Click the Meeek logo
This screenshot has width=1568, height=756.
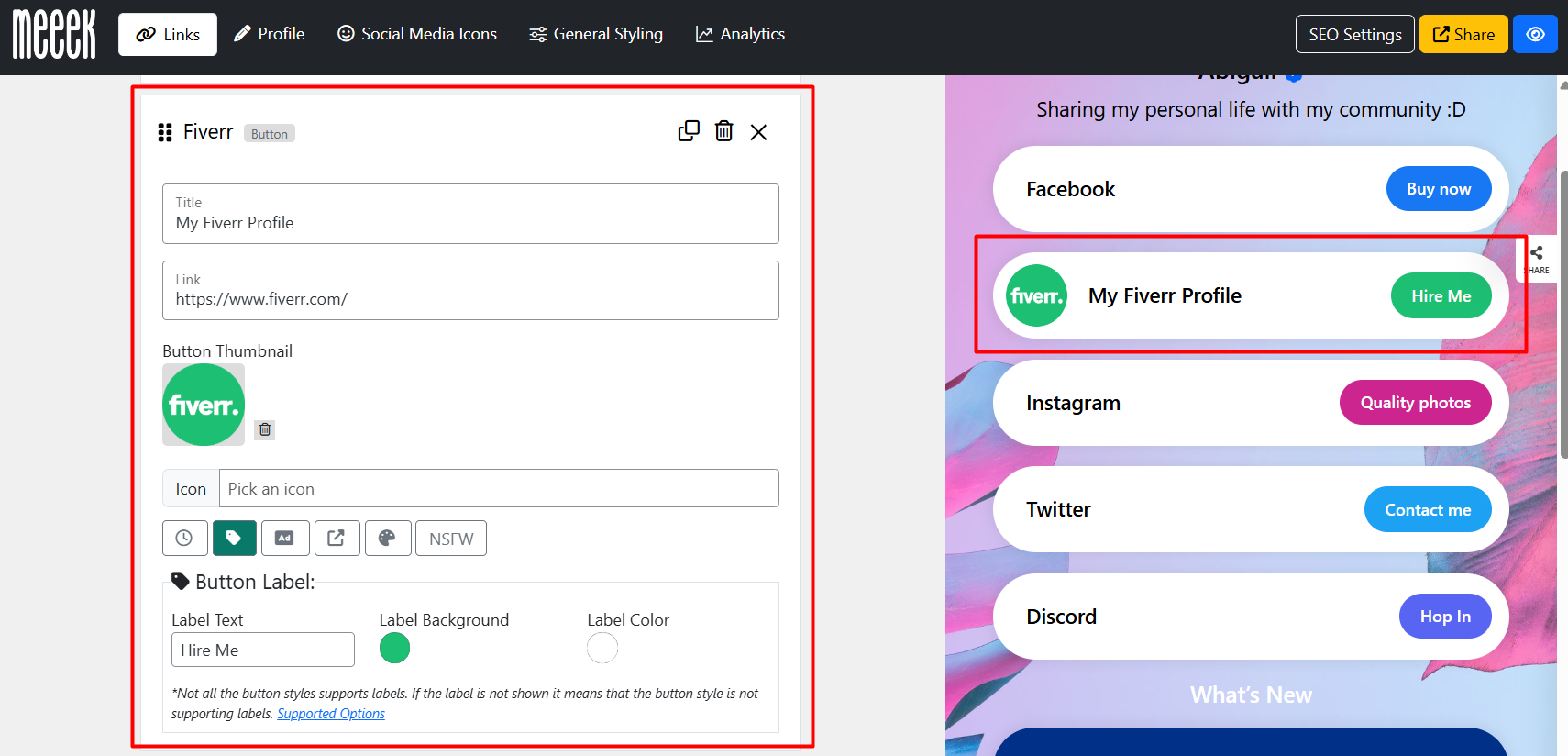(54, 34)
